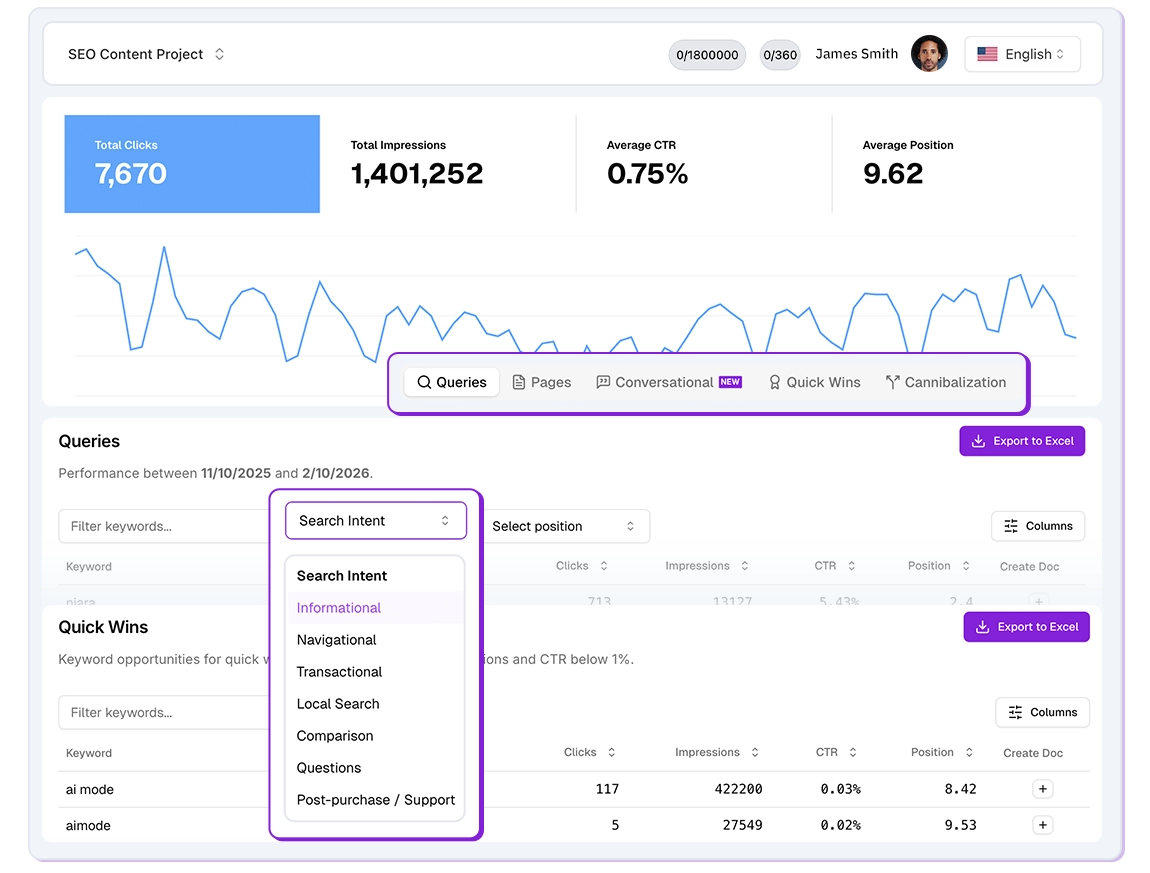Select the Total Clicks metric card

(191, 164)
